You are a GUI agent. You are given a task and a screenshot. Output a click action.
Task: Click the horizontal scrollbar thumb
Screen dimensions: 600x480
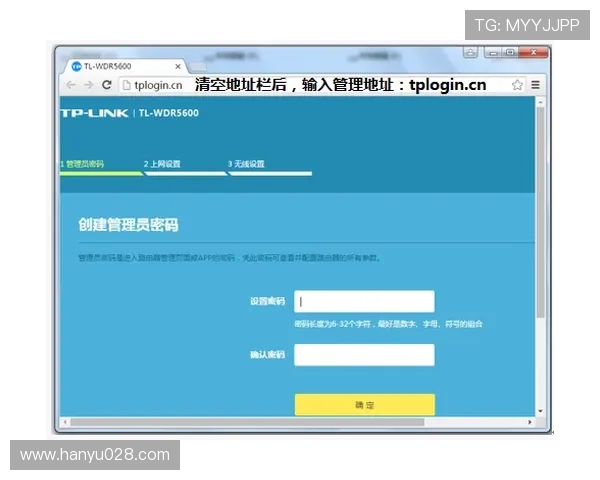247,422
